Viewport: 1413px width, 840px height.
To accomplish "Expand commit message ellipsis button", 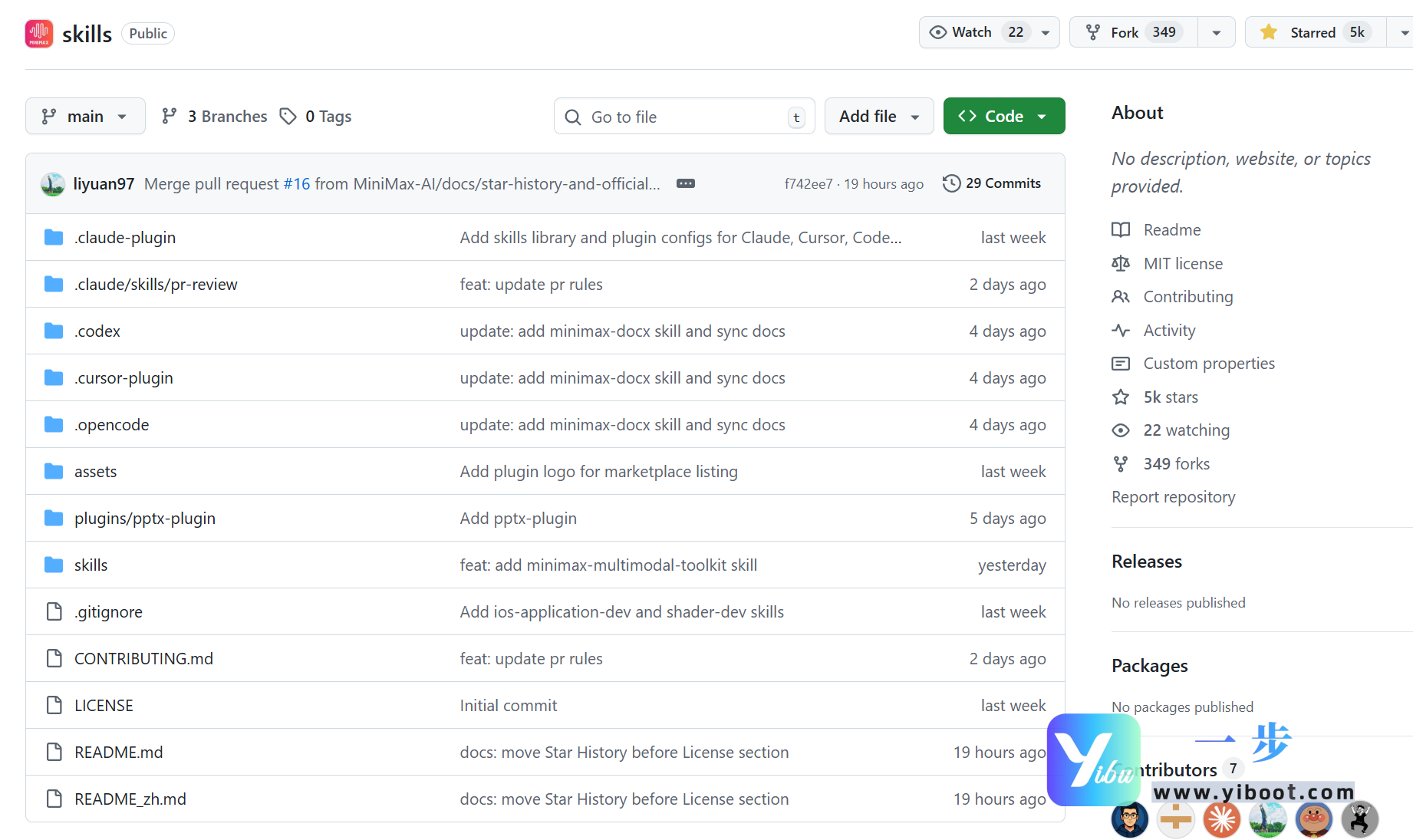I will 685,183.
